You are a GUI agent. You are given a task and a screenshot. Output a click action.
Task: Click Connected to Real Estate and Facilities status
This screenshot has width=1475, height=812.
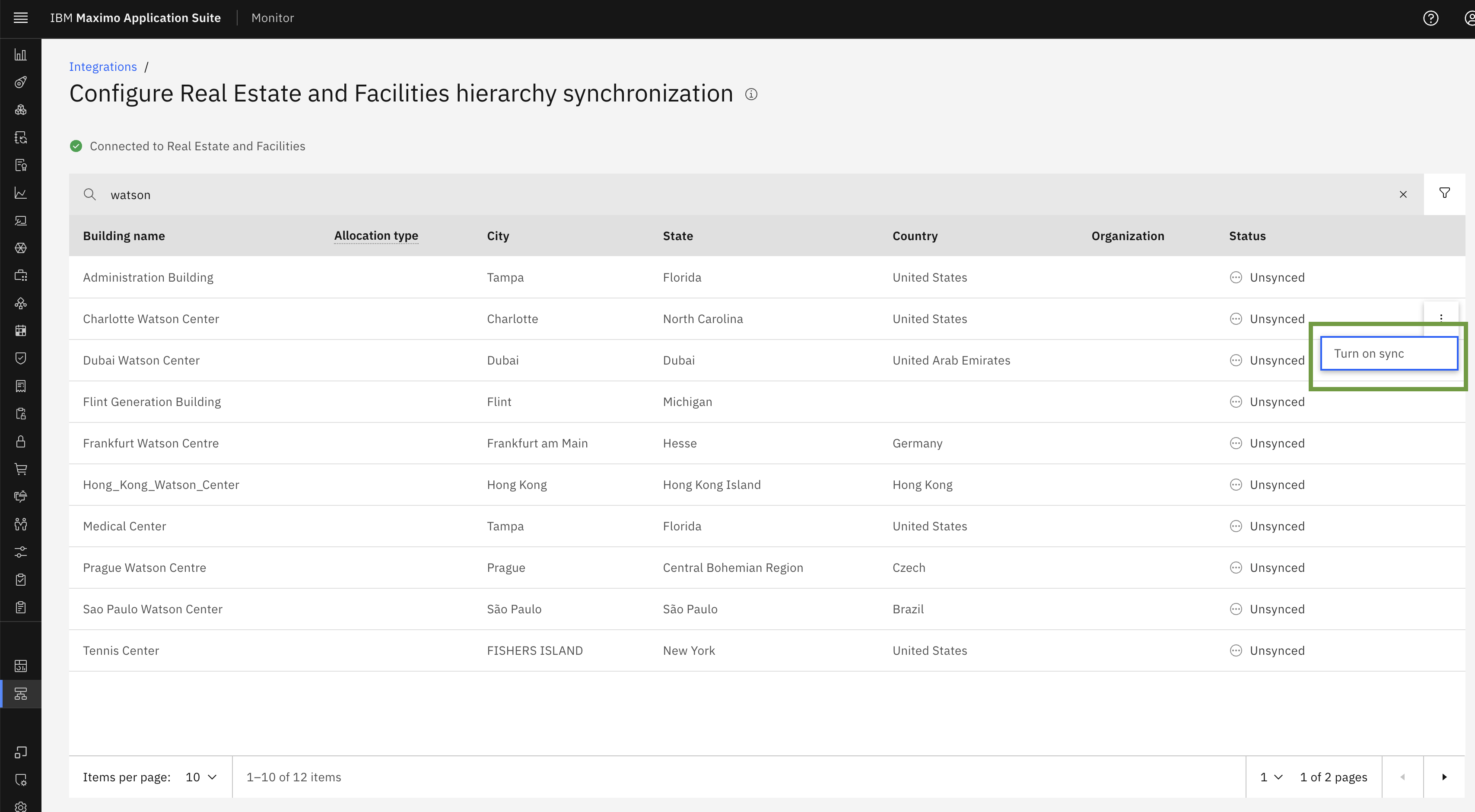click(187, 146)
